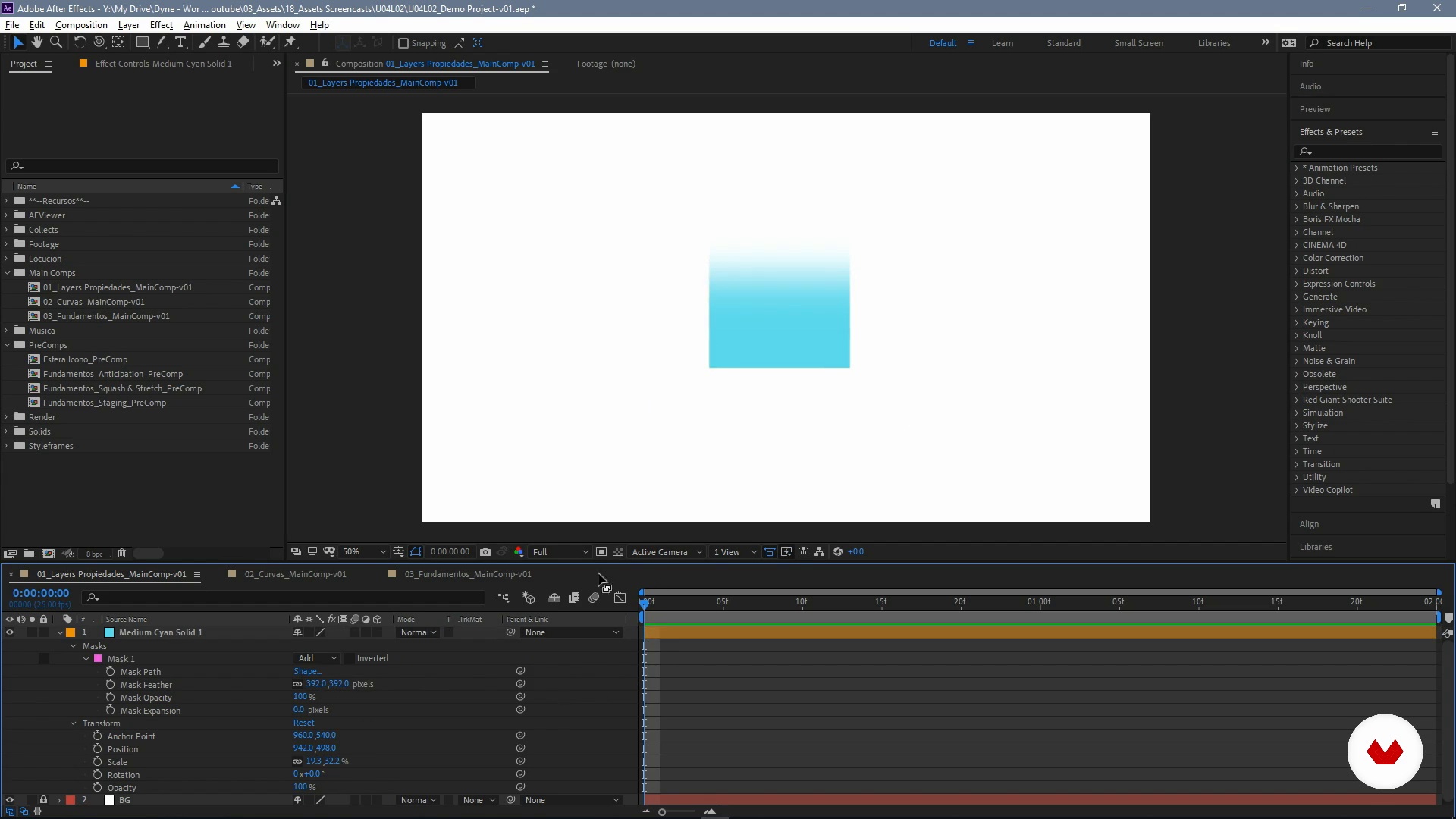The width and height of the screenshot is (1456, 819).
Task: Hide the Medium Cyan Solid 1 layer
Action: pos(10,632)
